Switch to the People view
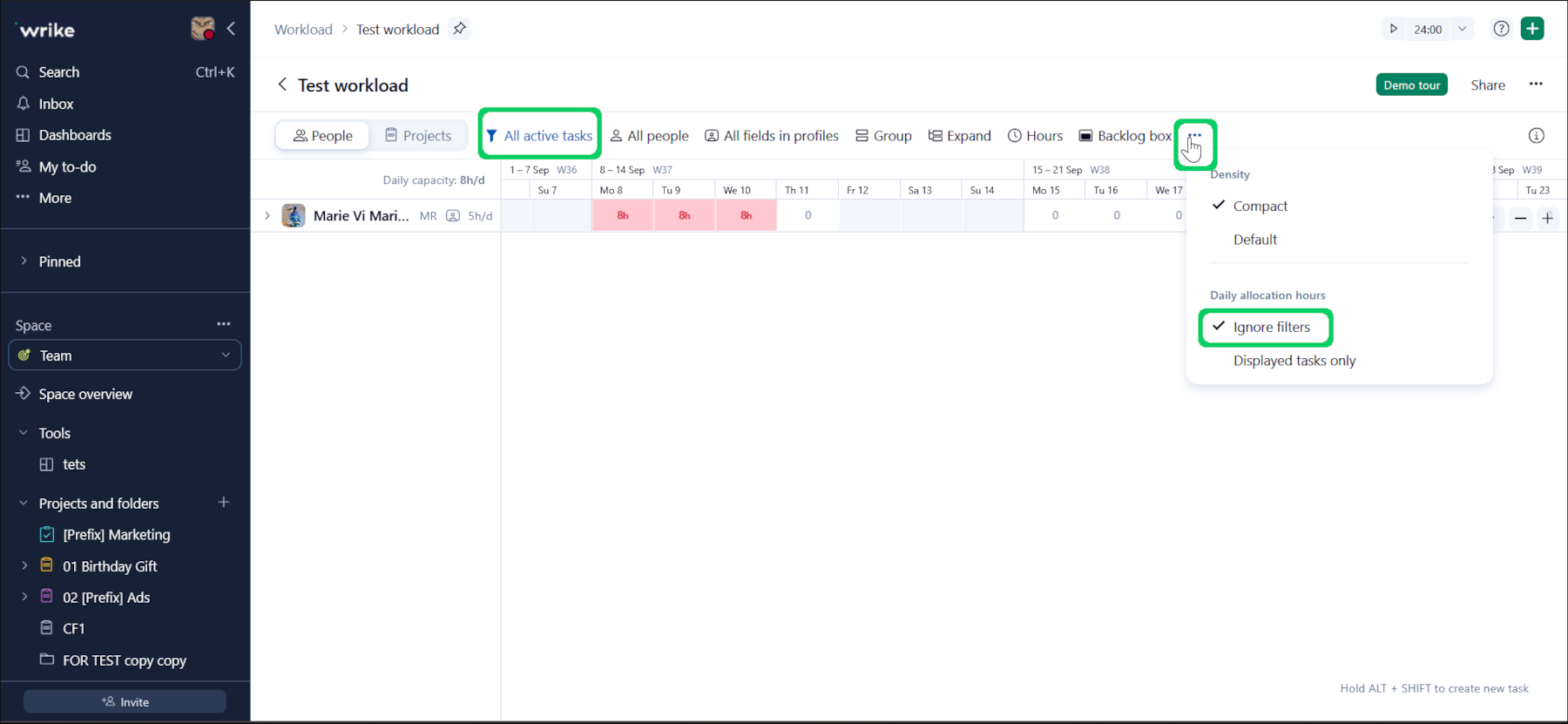This screenshot has width=1568, height=724. 322,136
